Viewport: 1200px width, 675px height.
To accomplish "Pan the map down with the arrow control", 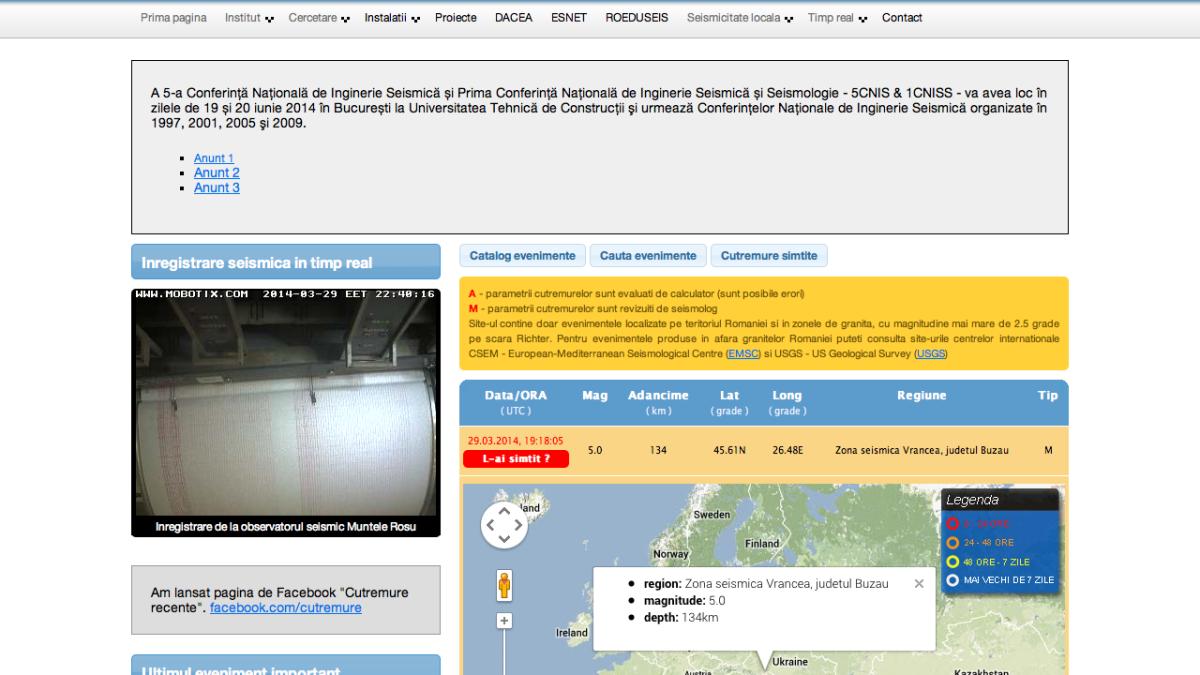I will coord(504,539).
